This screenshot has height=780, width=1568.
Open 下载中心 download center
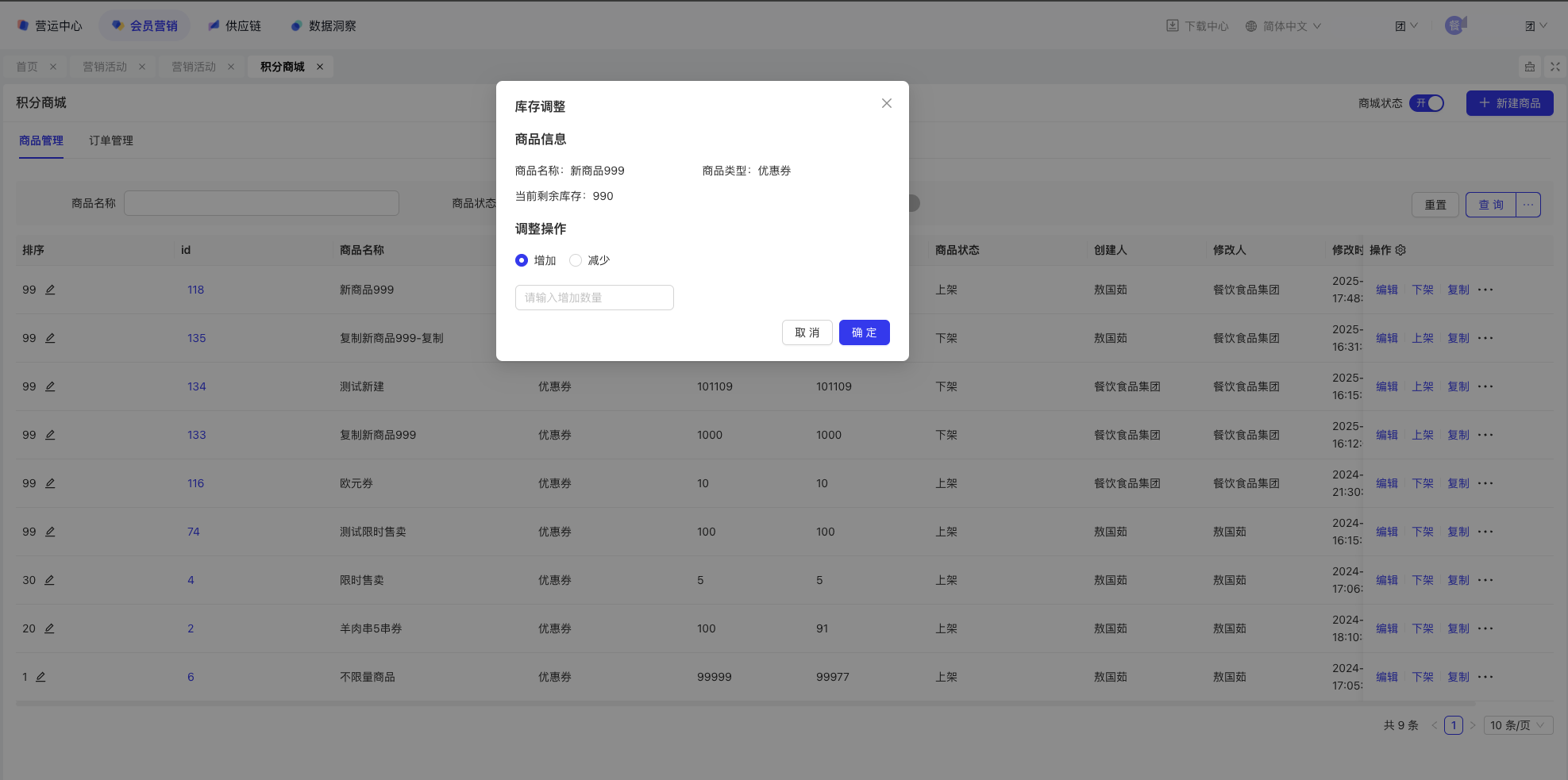coord(1197,26)
